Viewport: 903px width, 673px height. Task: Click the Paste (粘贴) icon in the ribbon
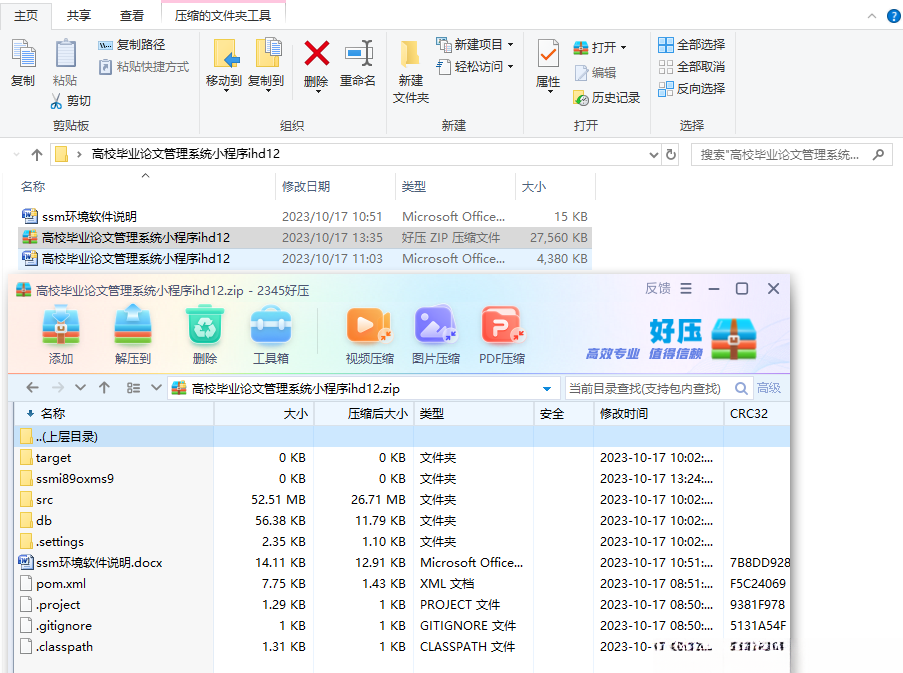(65, 55)
